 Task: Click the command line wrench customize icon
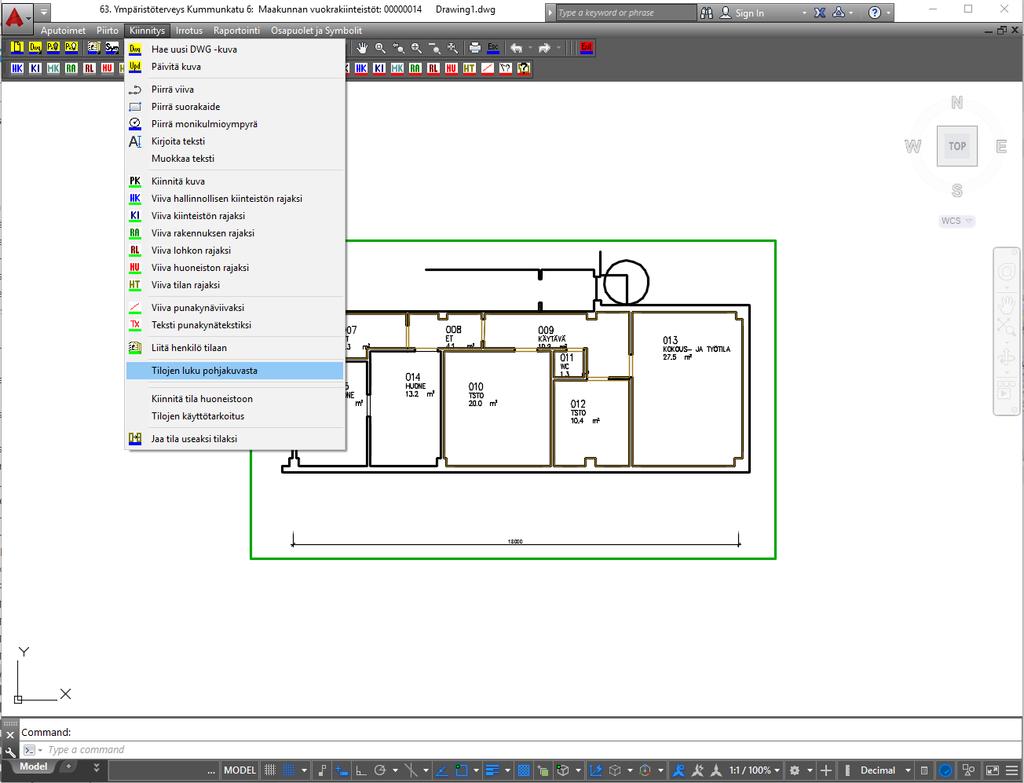point(10,751)
